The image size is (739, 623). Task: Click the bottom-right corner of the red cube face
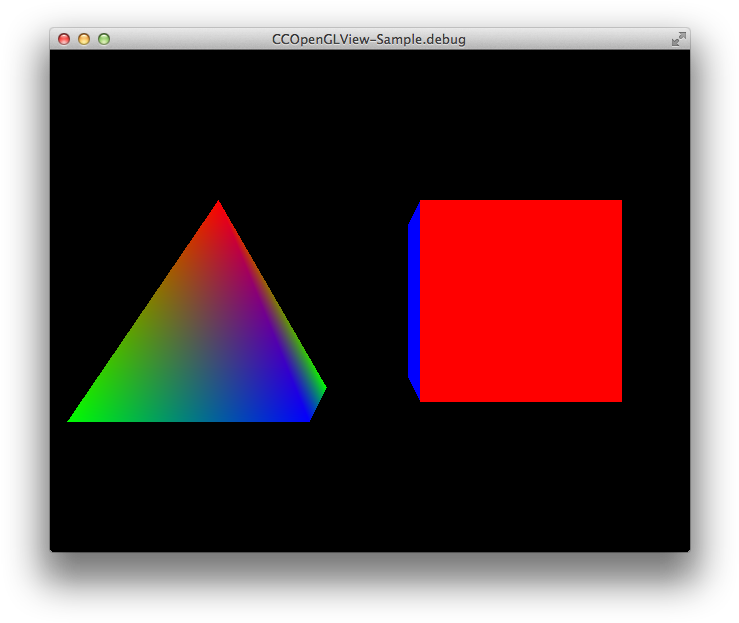(x=619, y=399)
